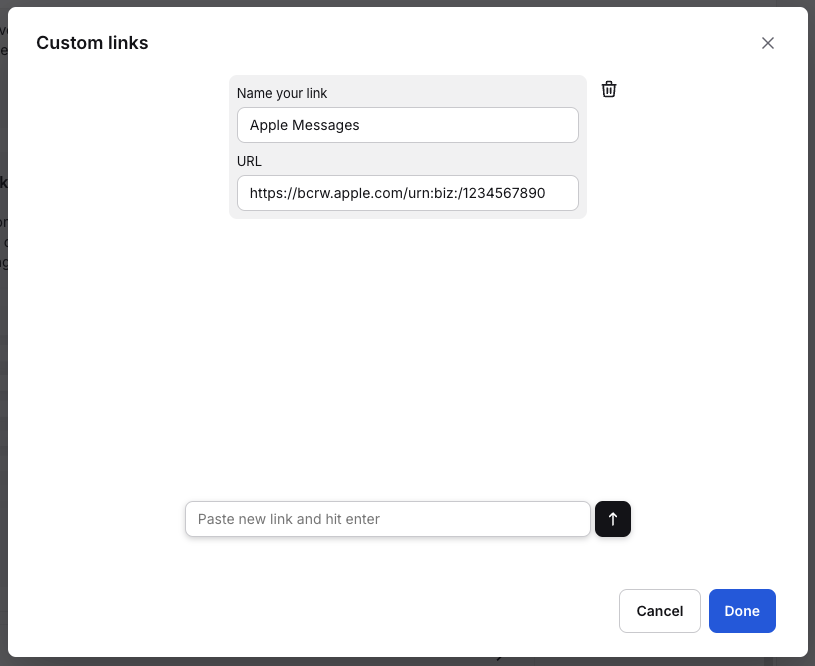Close the Custom links dialog with X
This screenshot has width=815, height=666.
point(768,43)
